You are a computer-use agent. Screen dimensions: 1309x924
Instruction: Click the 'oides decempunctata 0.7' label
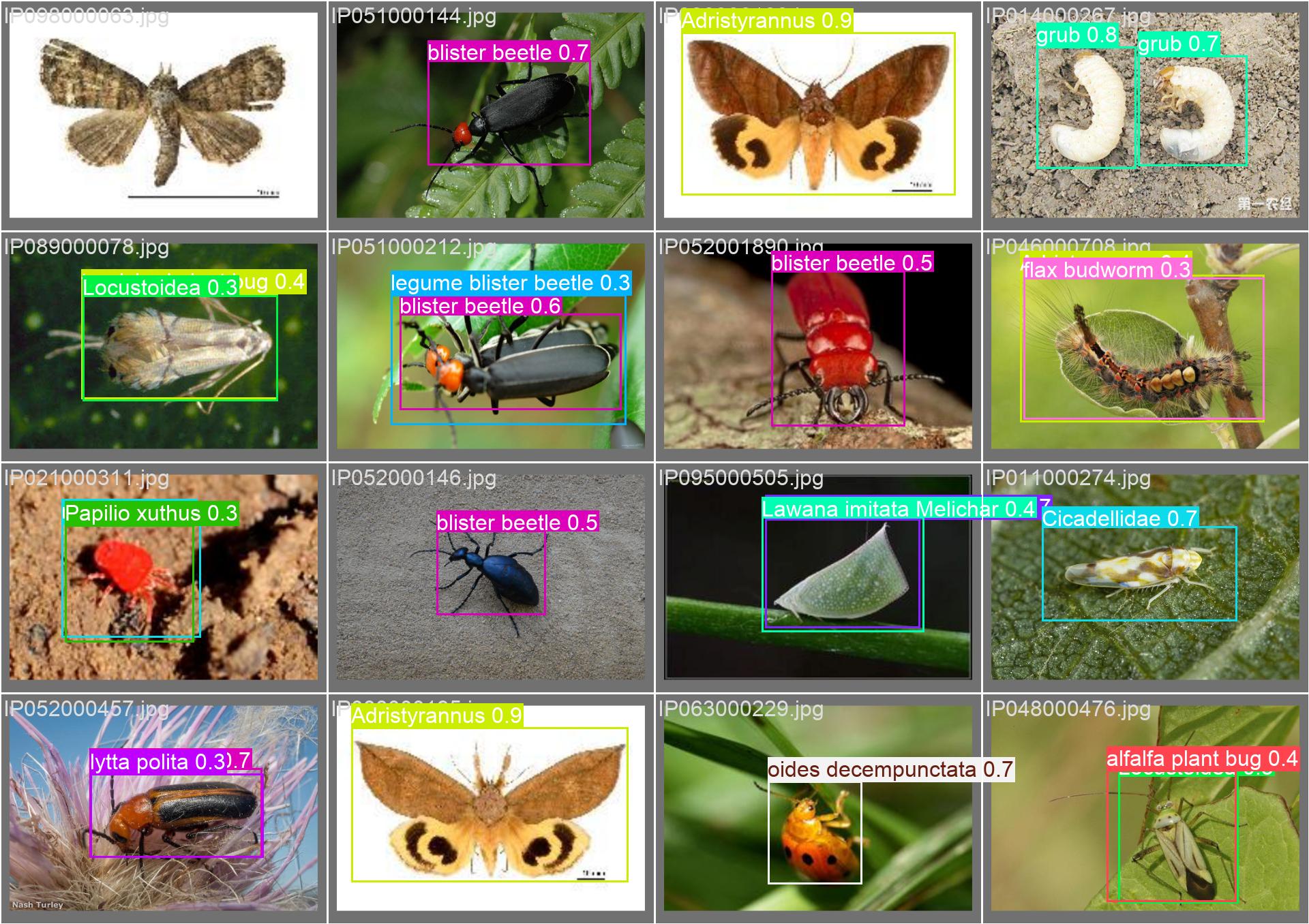pyautogui.click(x=890, y=770)
